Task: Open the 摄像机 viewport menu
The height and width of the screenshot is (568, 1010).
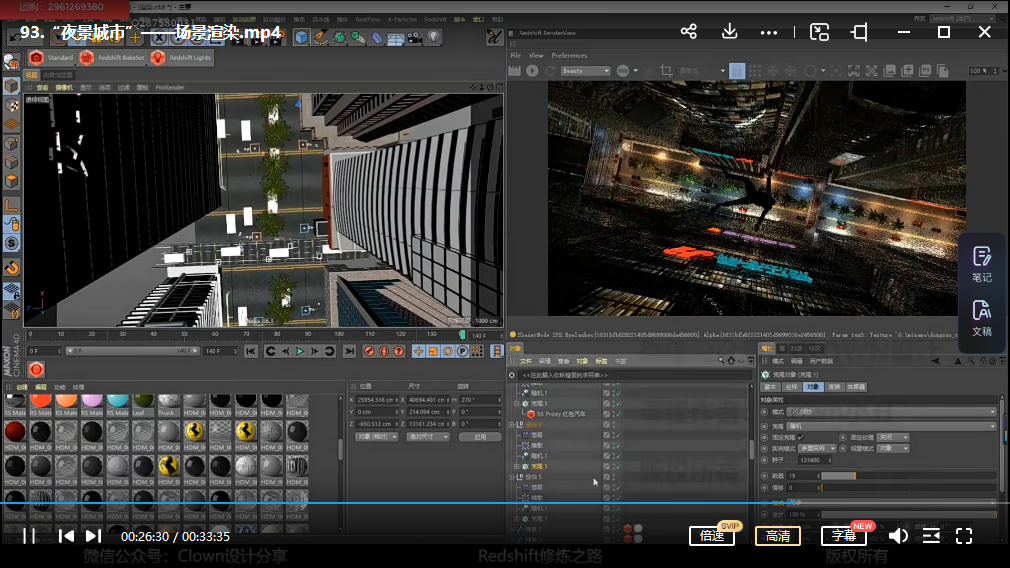Action: pyautogui.click(x=64, y=88)
